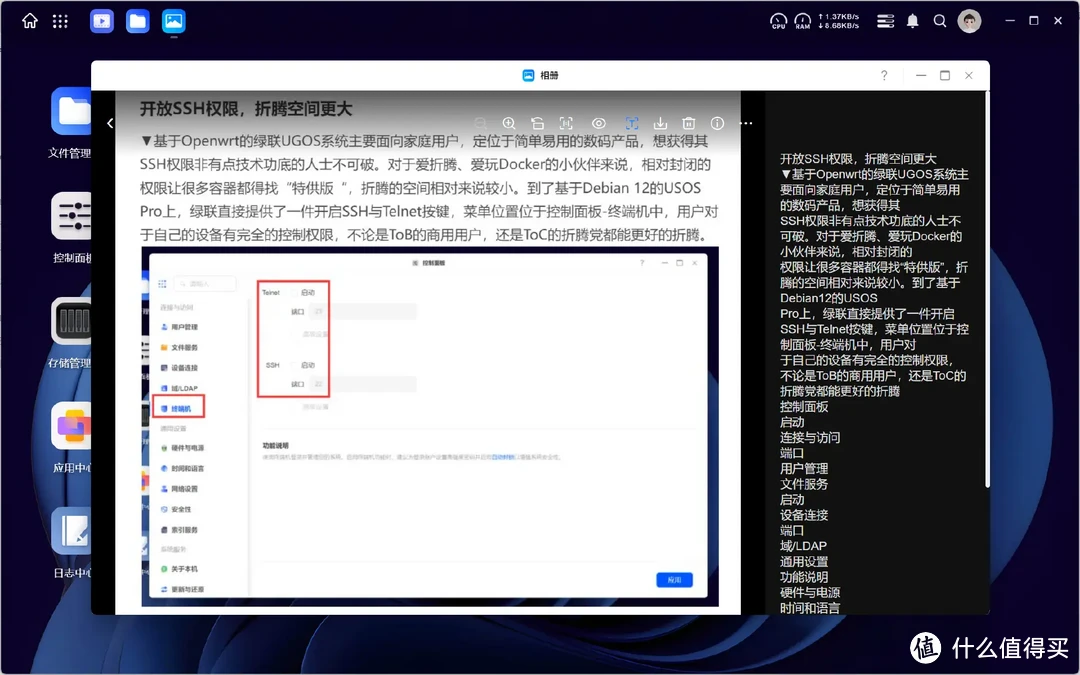This screenshot has height=675, width=1080.
Task: Toggle the OCR text recognition tool
Action: [x=631, y=122]
